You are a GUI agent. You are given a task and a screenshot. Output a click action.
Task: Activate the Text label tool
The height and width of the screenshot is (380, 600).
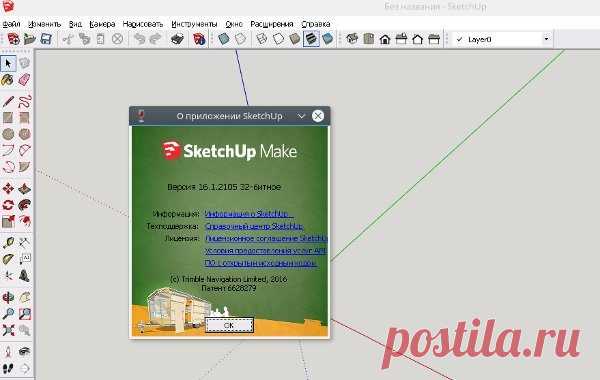[24, 259]
